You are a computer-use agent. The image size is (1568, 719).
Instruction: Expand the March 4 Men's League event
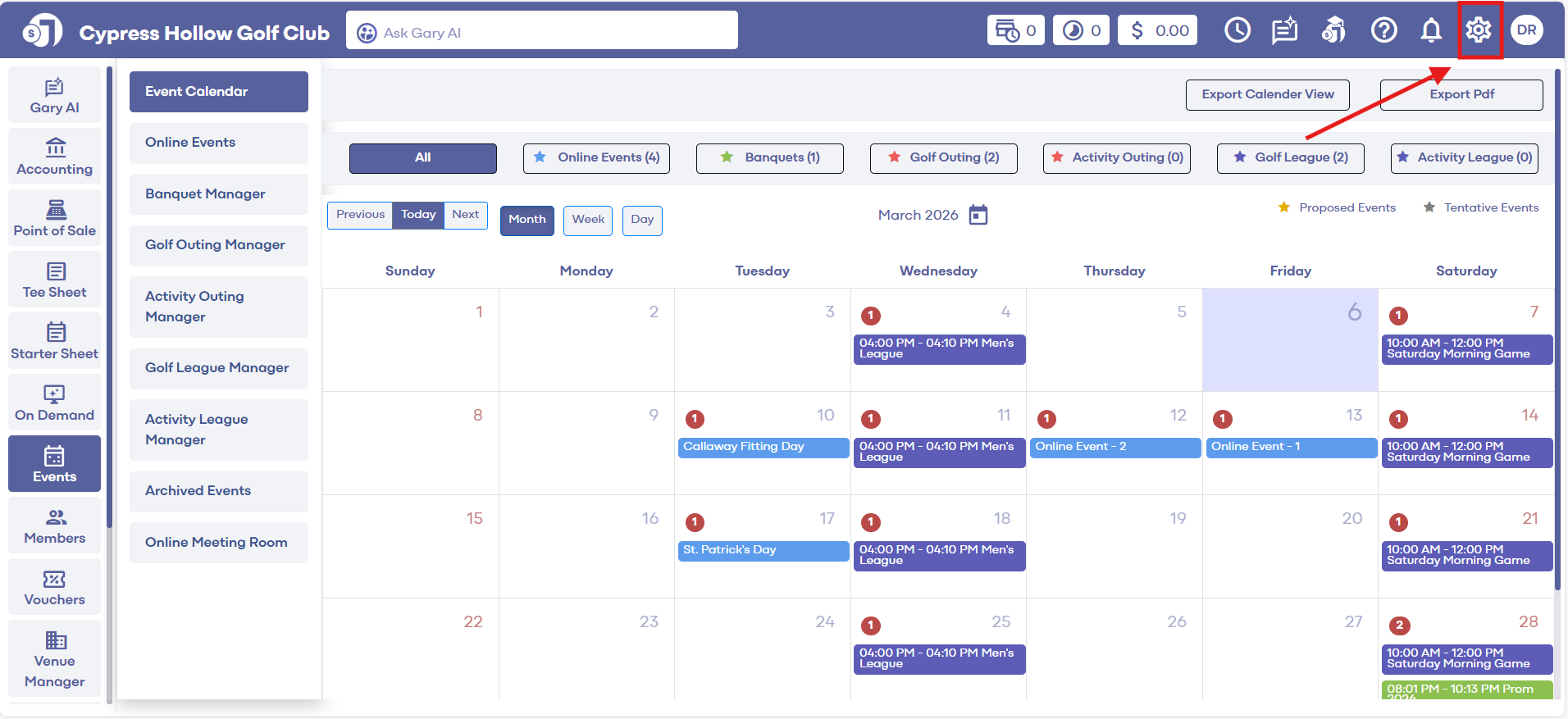point(939,348)
